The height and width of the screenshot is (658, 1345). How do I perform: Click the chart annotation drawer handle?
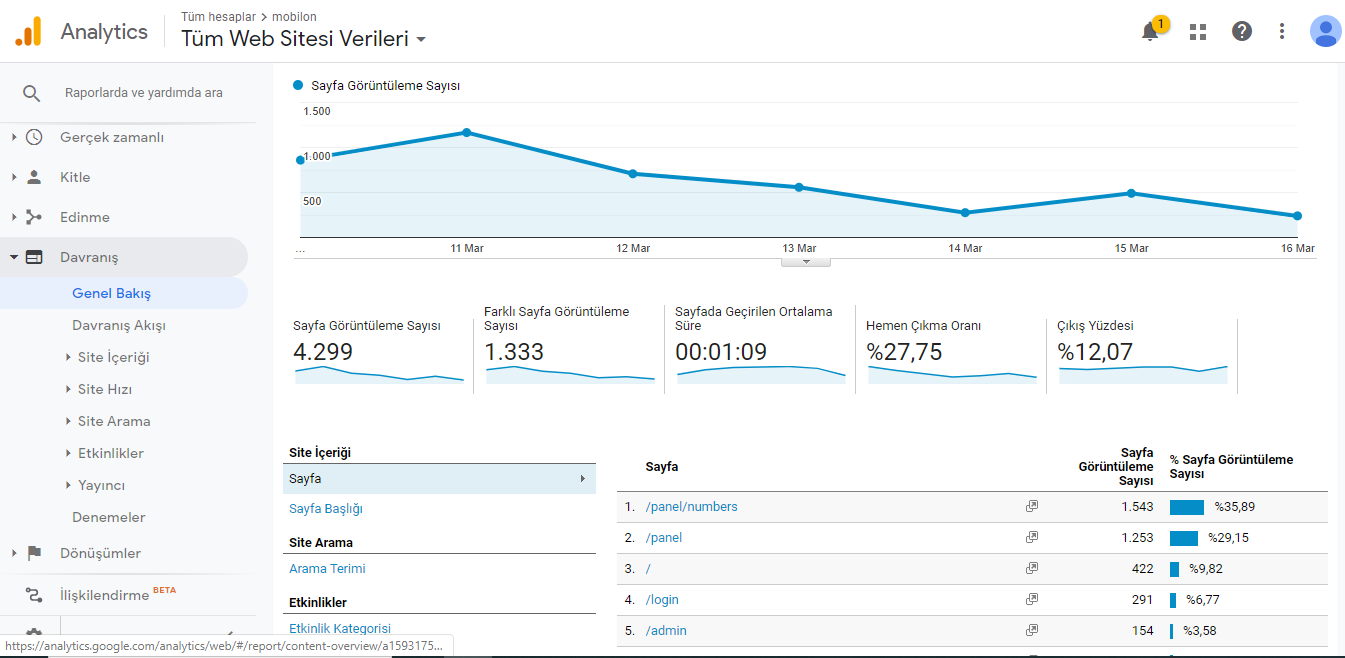click(803, 262)
